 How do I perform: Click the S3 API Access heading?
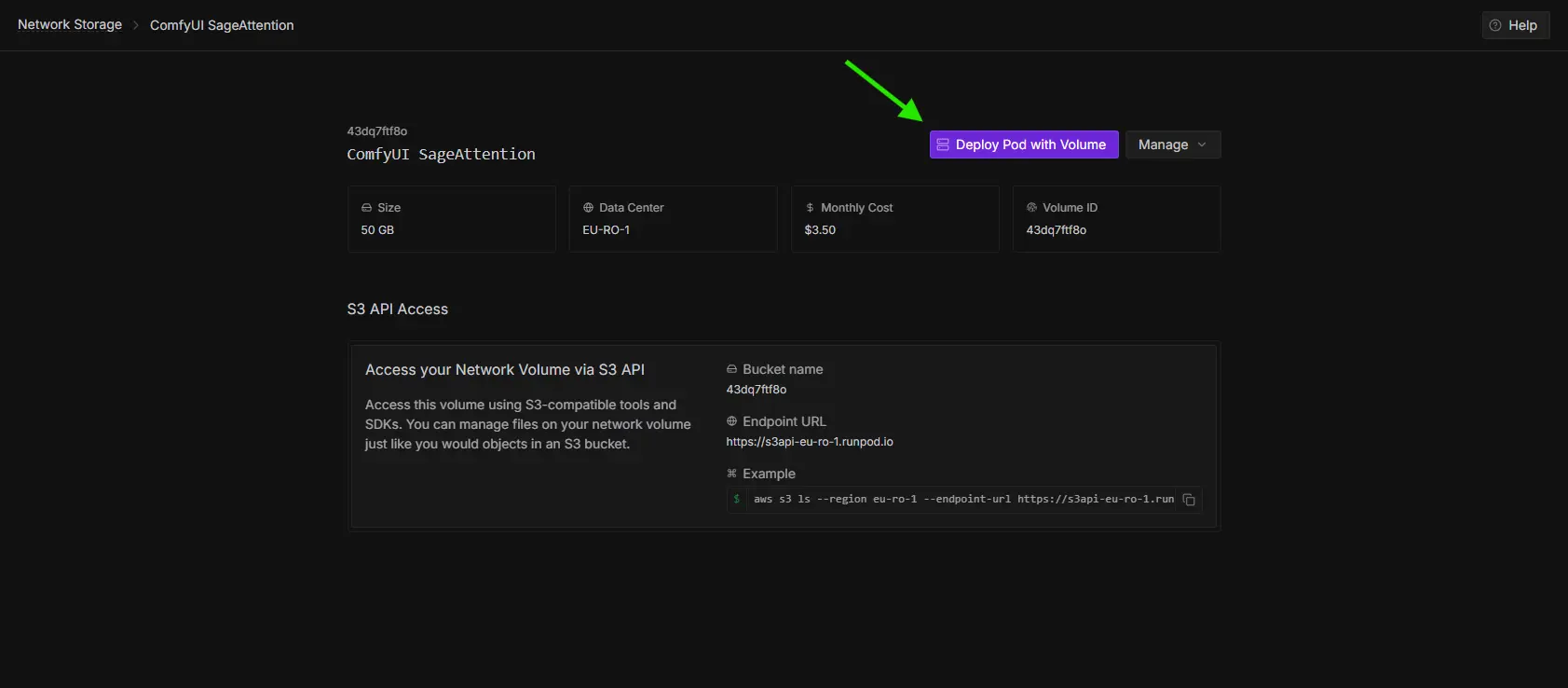click(398, 310)
